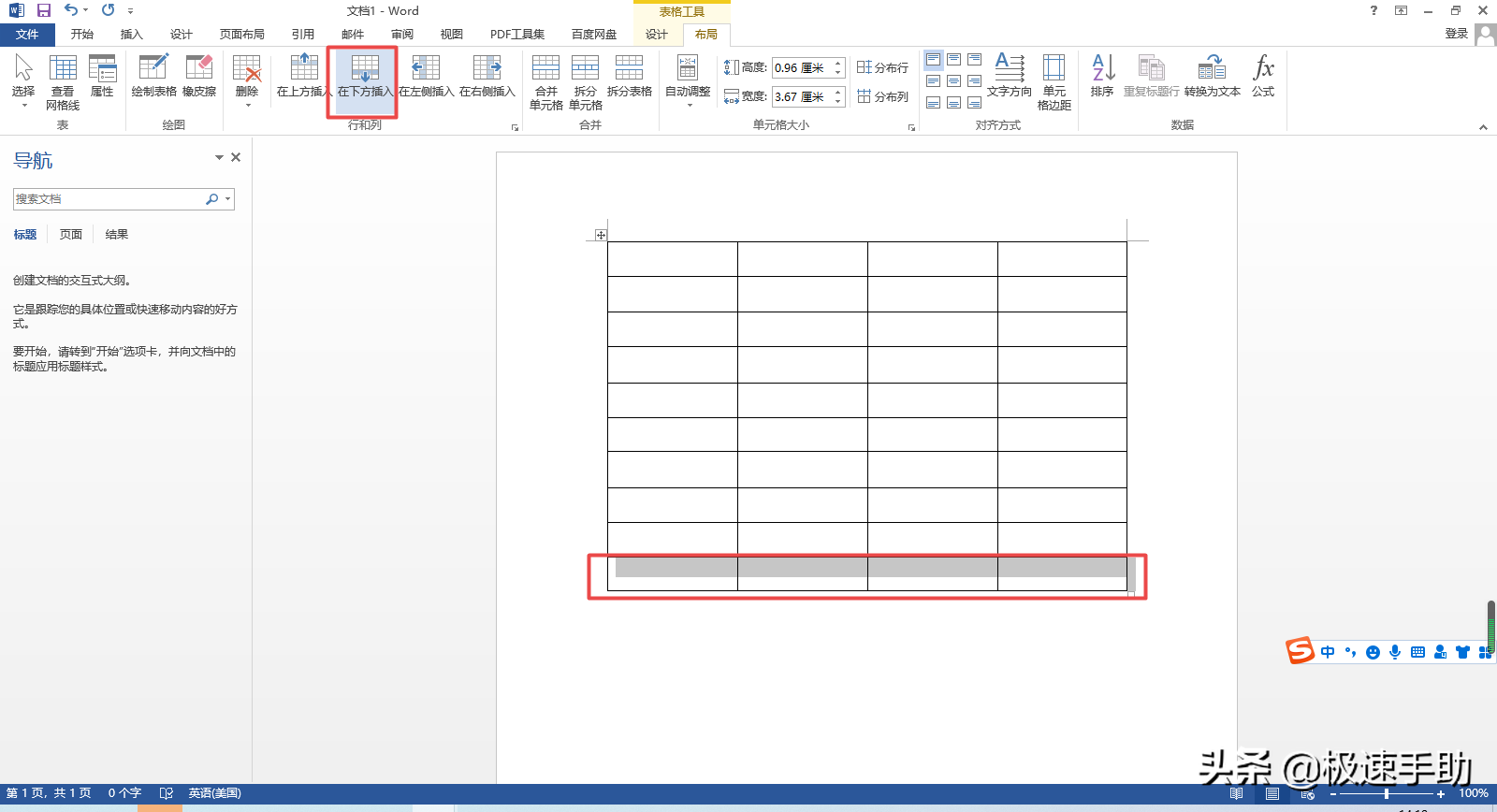1497x812 pixels.
Task: Set alignment to top center
Action: point(954,60)
